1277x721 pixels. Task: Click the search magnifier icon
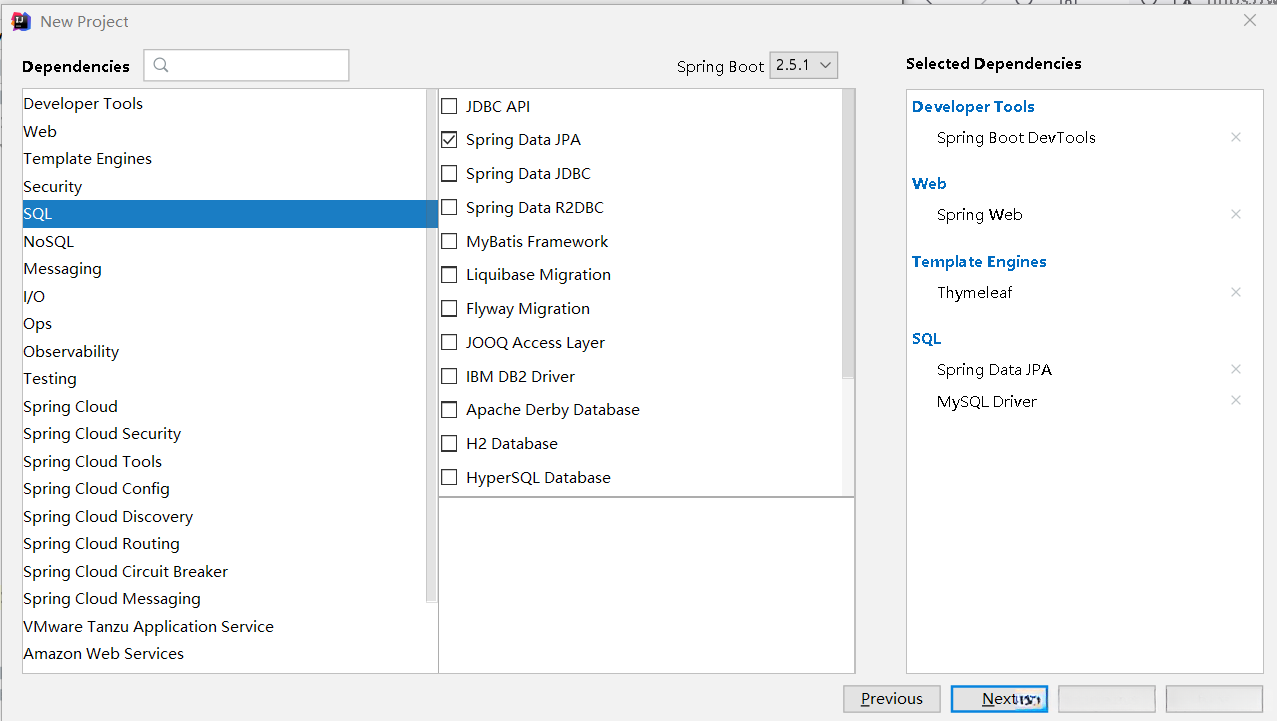[x=161, y=66]
